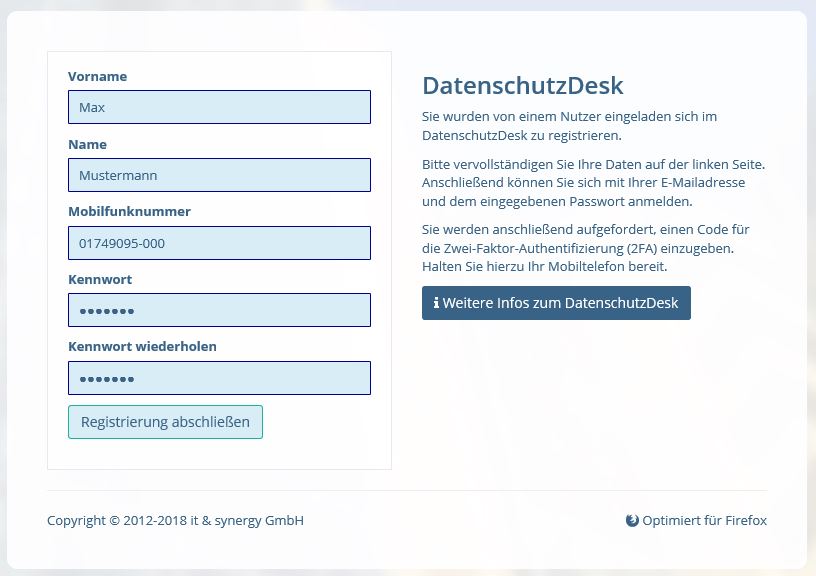Click paragraph about Zwei-Faktor-Authentifizierung

click(x=585, y=248)
